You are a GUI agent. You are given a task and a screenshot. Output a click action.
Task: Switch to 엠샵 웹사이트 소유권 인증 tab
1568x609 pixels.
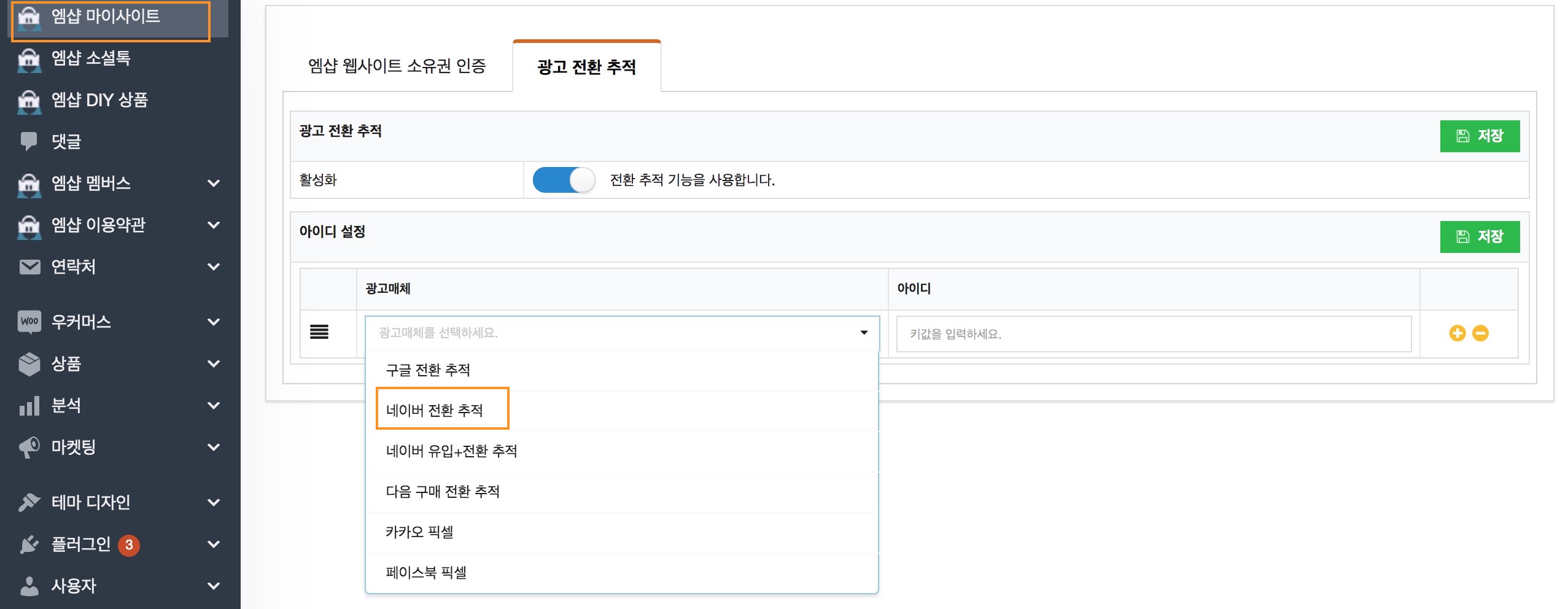(x=397, y=66)
